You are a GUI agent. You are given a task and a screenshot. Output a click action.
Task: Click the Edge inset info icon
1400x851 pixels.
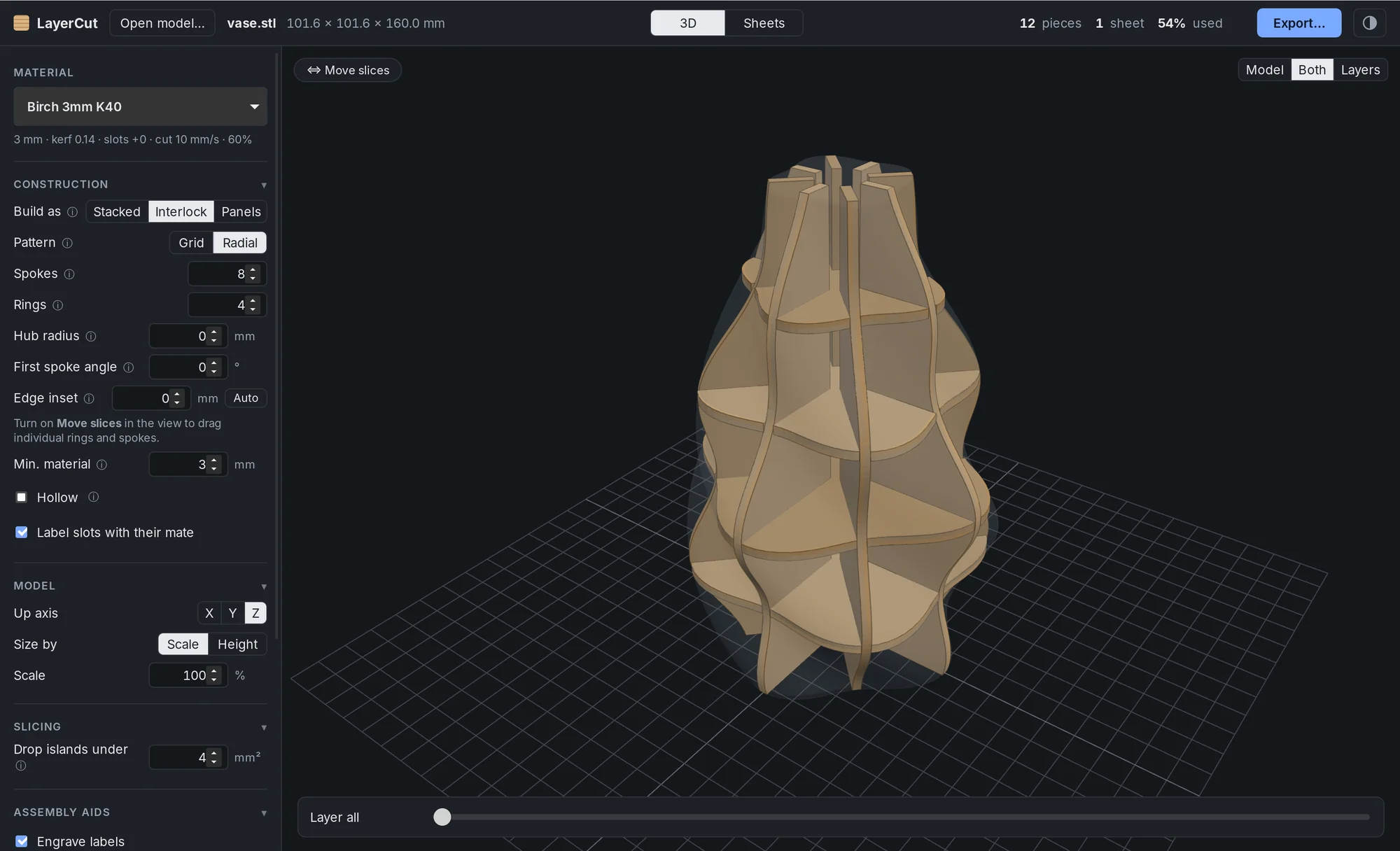[x=89, y=398]
